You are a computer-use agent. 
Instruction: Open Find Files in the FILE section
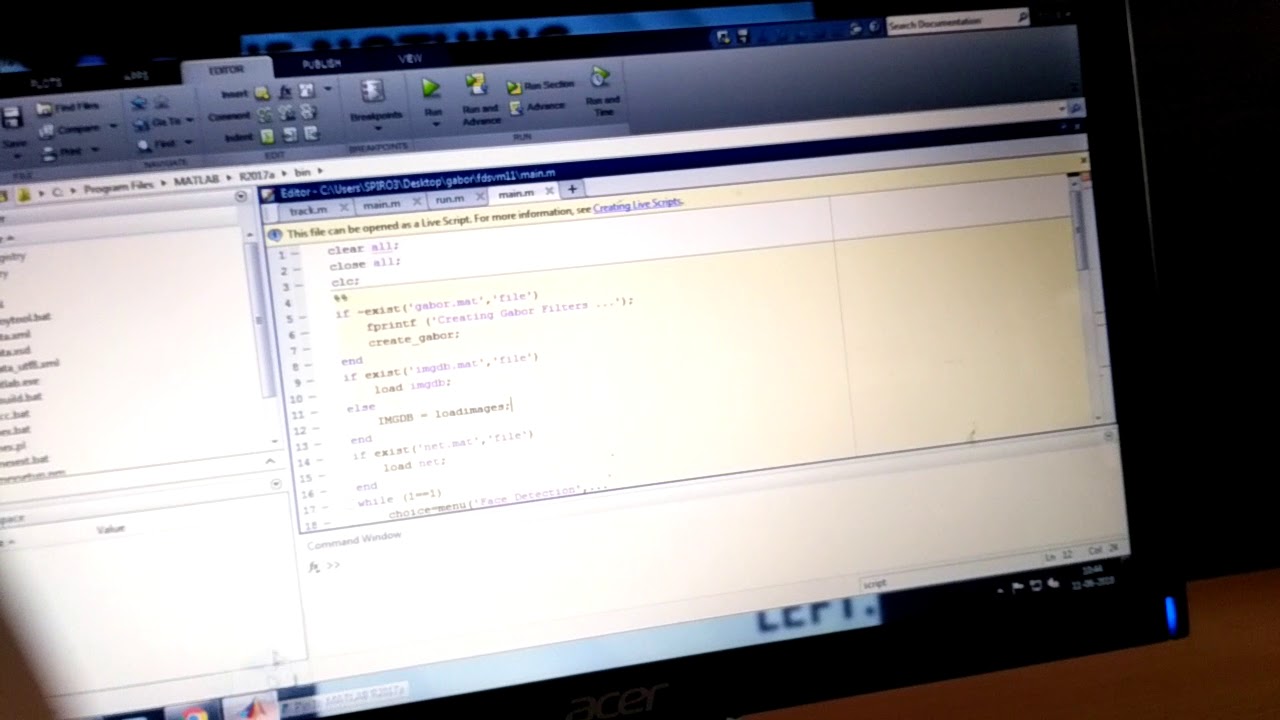pyautogui.click(x=67, y=107)
